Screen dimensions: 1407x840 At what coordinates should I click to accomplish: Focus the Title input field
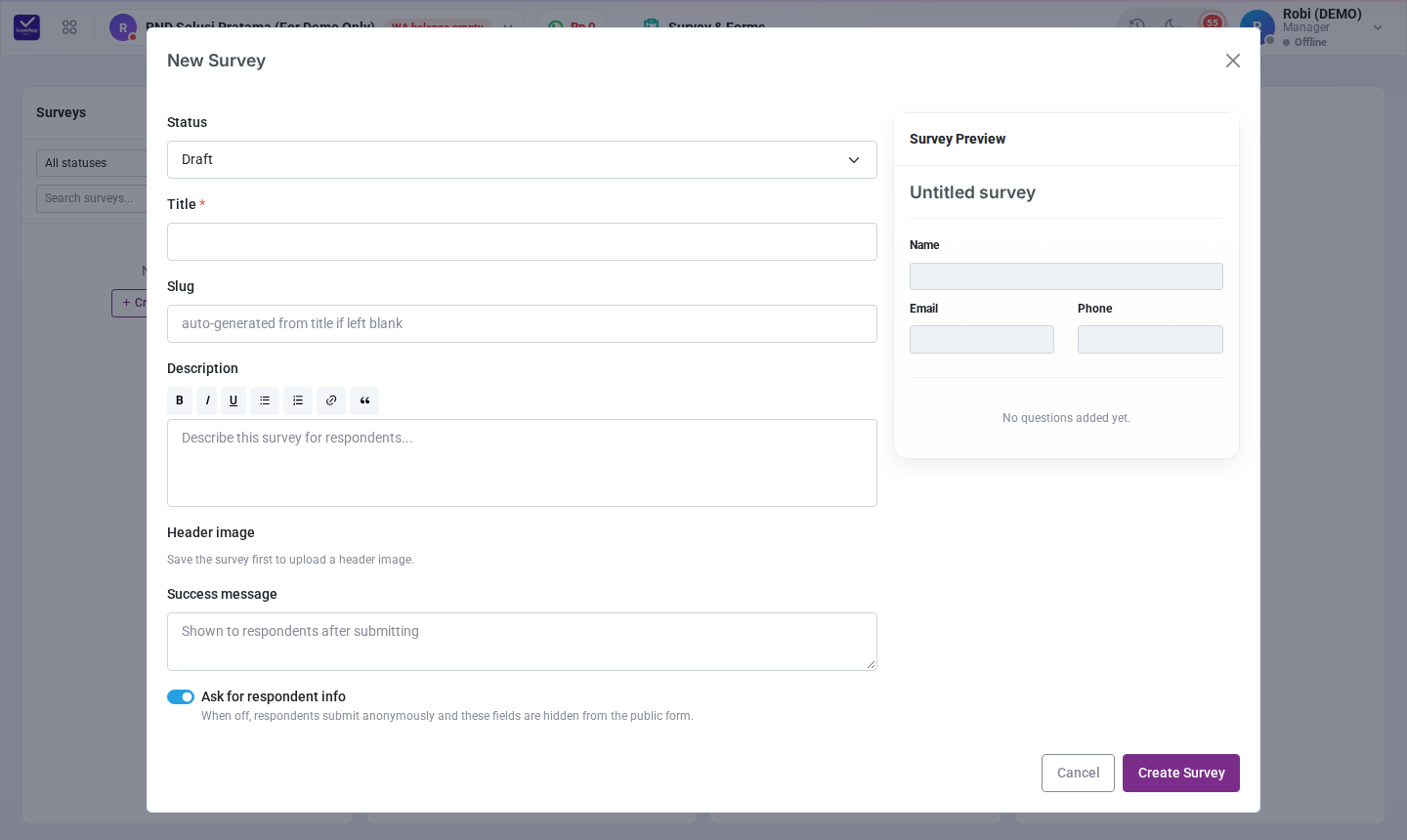pyautogui.click(x=522, y=242)
